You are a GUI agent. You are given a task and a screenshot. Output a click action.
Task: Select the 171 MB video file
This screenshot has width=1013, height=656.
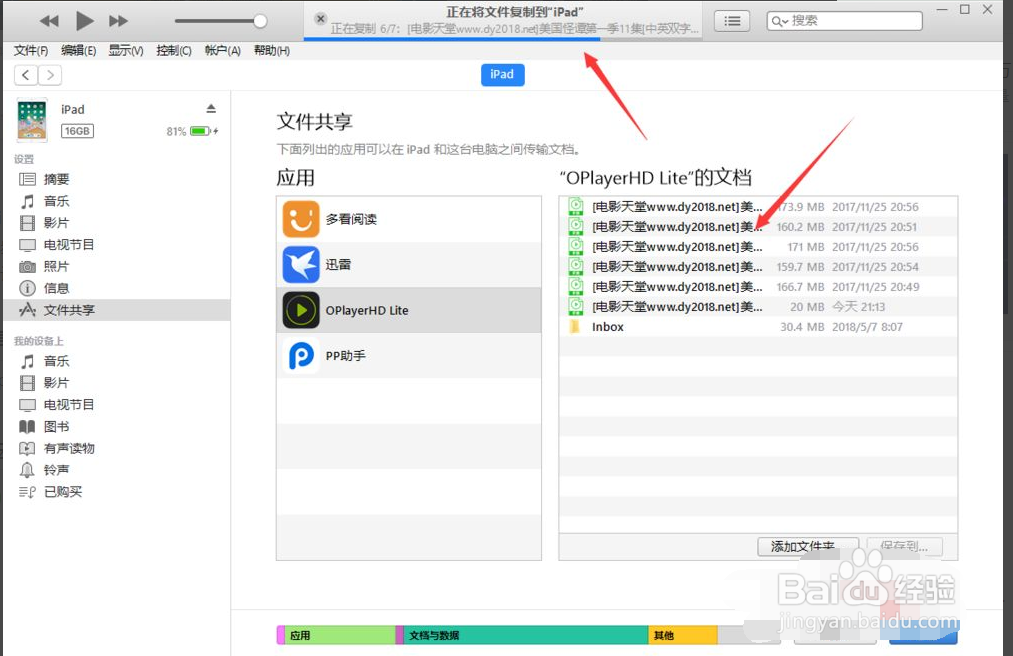click(x=758, y=247)
